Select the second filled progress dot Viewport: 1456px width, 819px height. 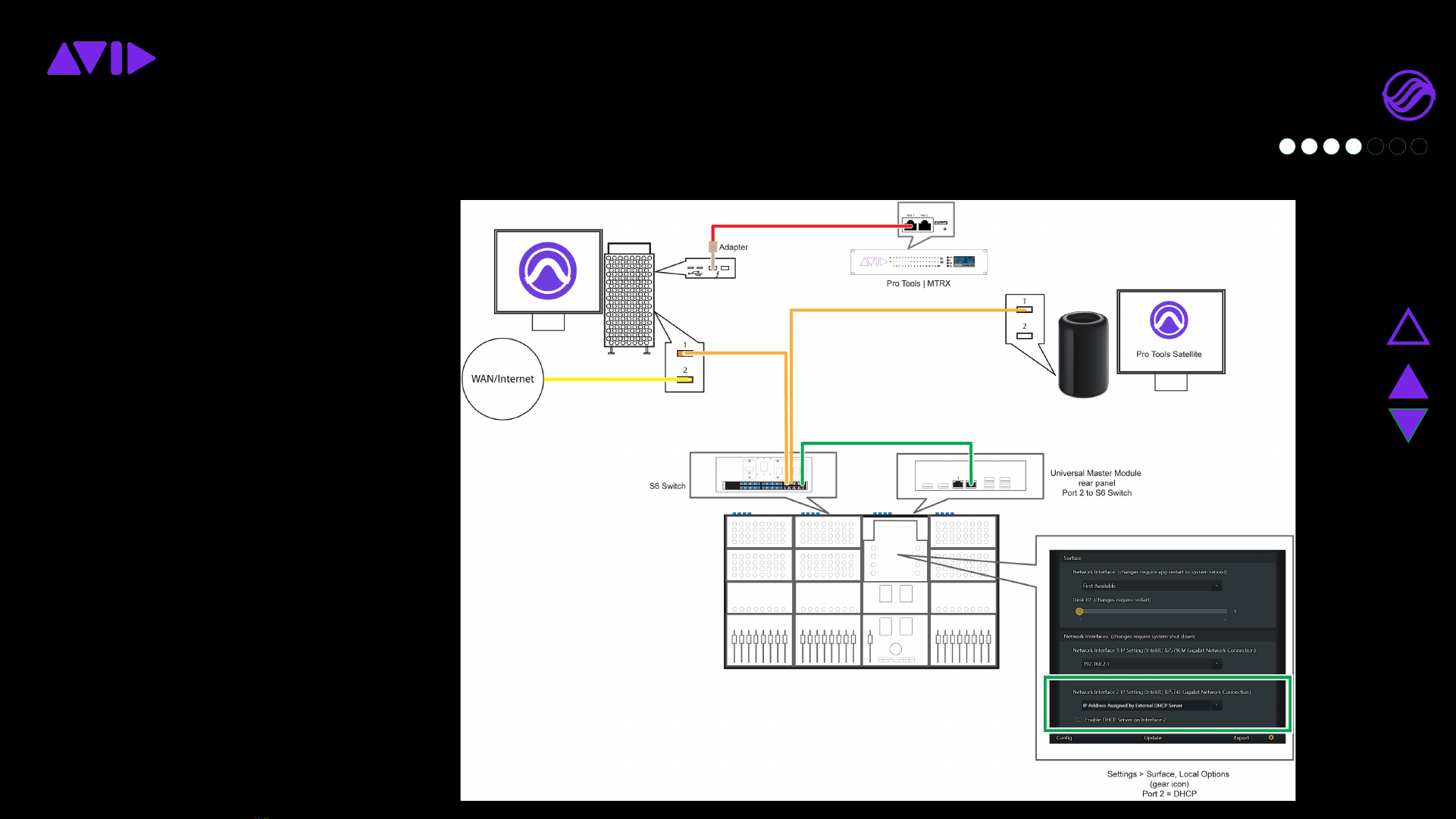coord(1309,146)
